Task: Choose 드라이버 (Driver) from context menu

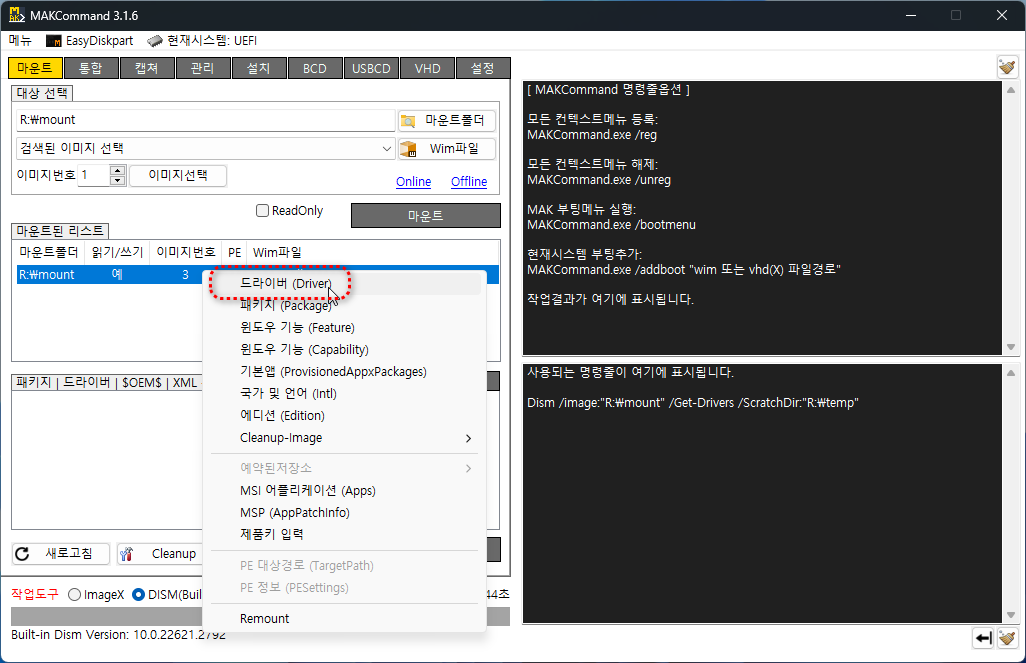Action: coord(345,283)
